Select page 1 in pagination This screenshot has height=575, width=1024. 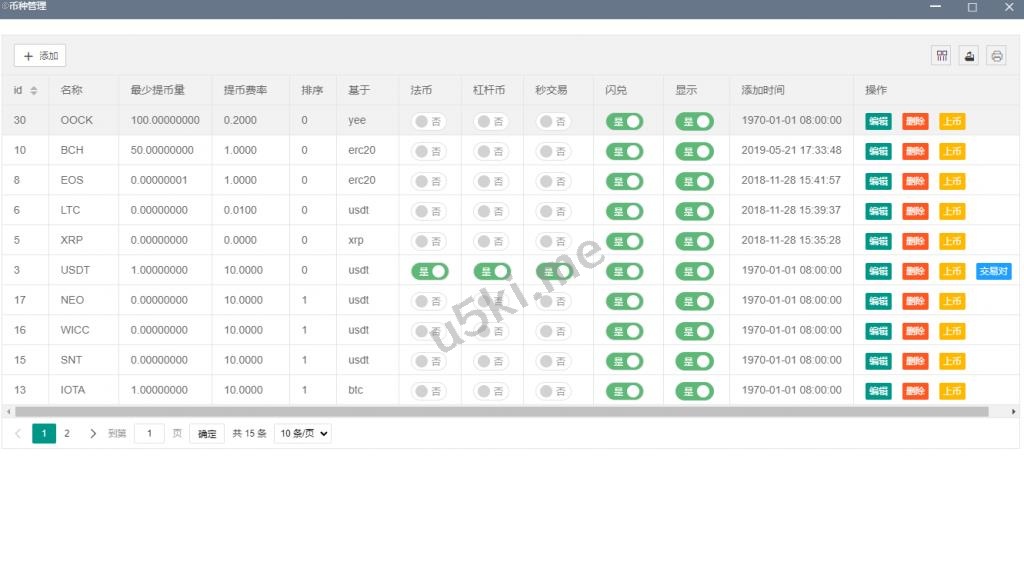pos(44,434)
